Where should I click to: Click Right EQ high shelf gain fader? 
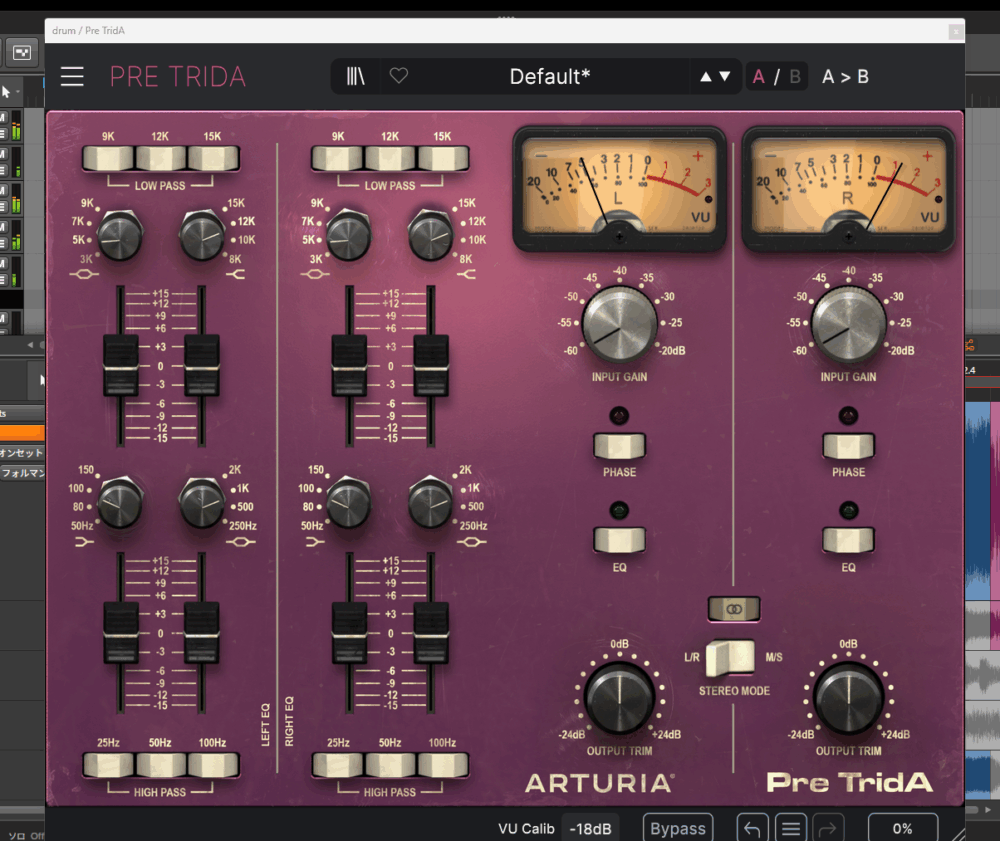(x=431, y=366)
